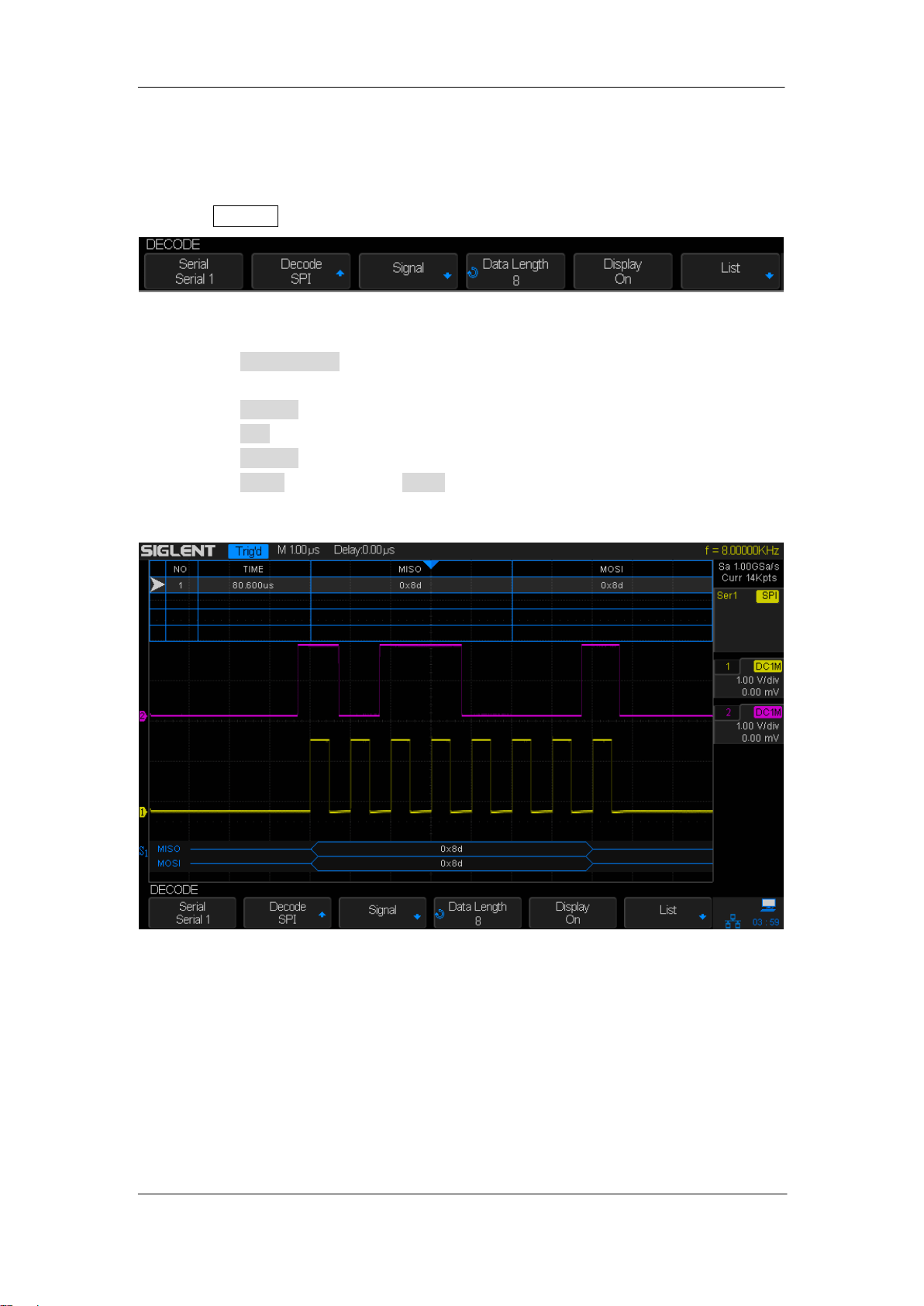Click the network connection status icon

tap(733, 921)
